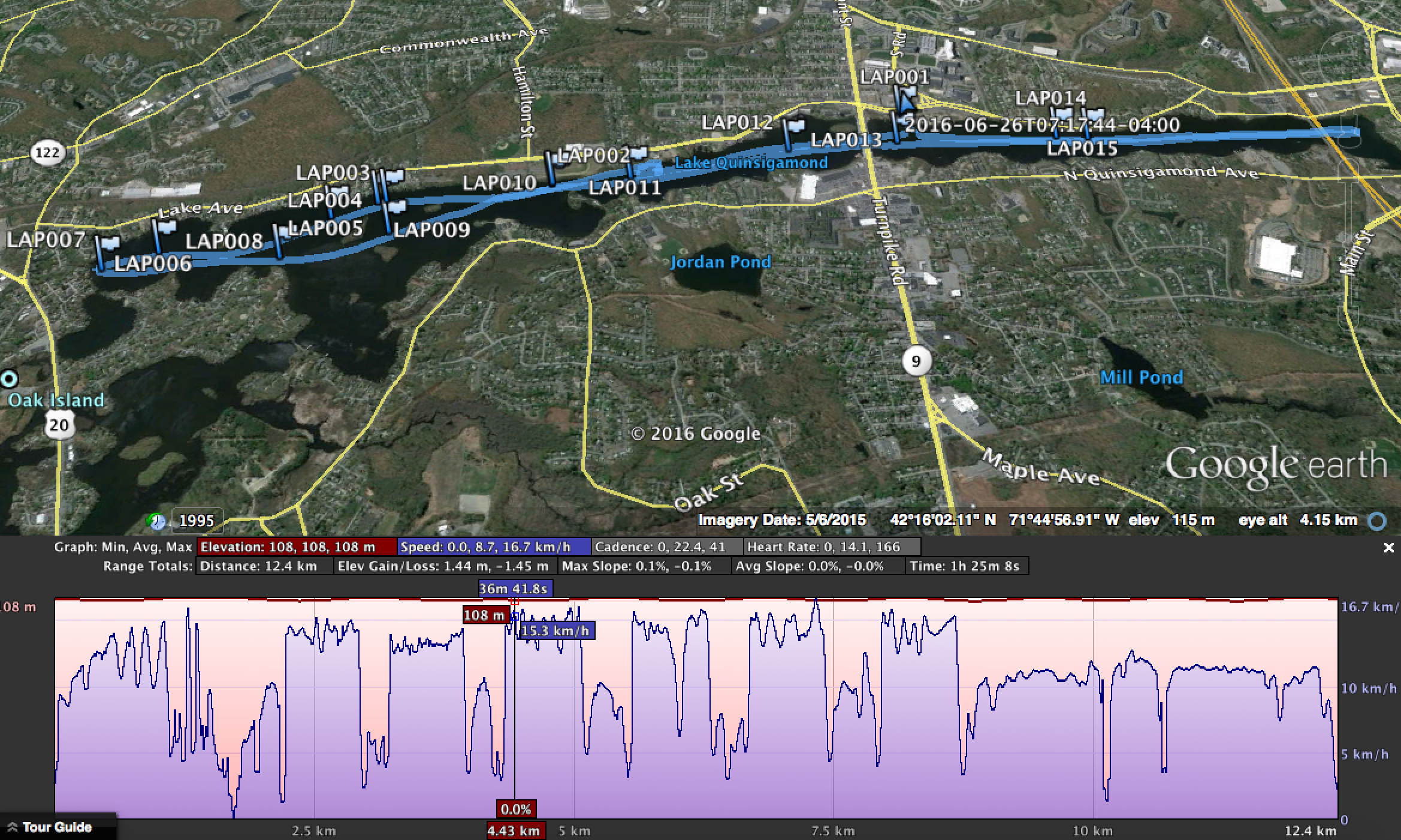Close the elevation profile panel
The height and width of the screenshot is (840, 1401).
tap(1388, 548)
